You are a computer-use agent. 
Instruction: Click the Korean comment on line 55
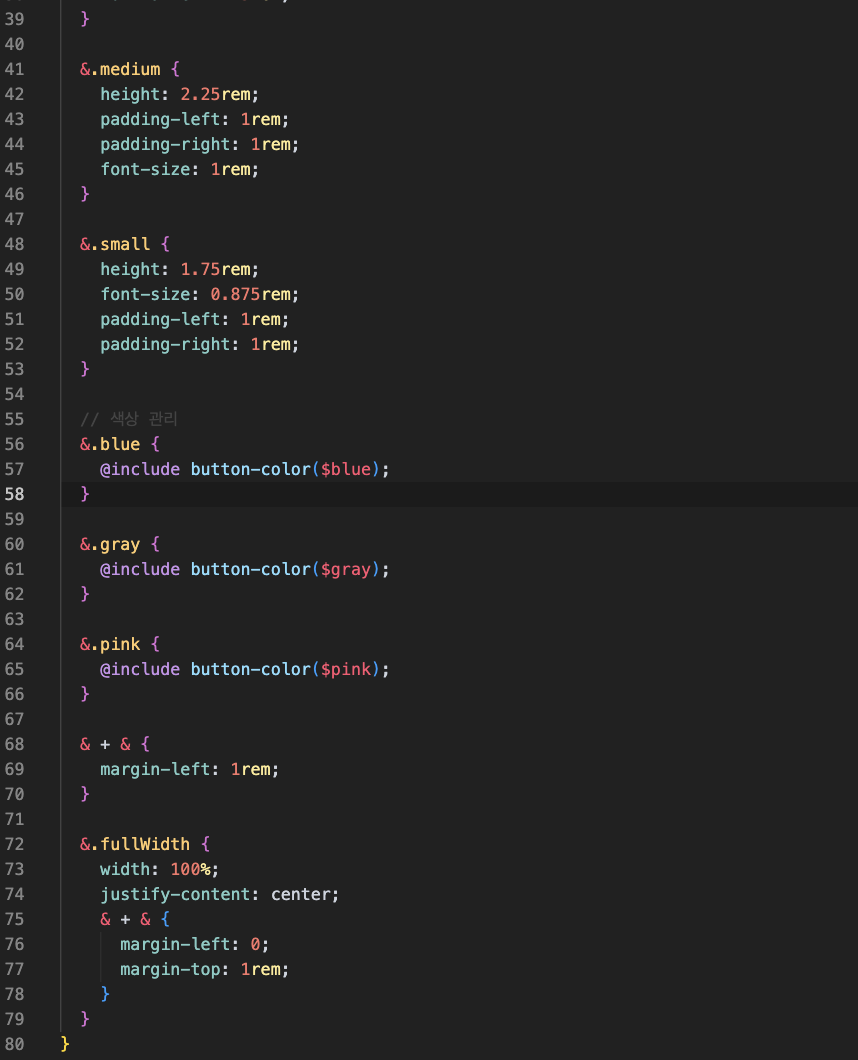click(128, 419)
